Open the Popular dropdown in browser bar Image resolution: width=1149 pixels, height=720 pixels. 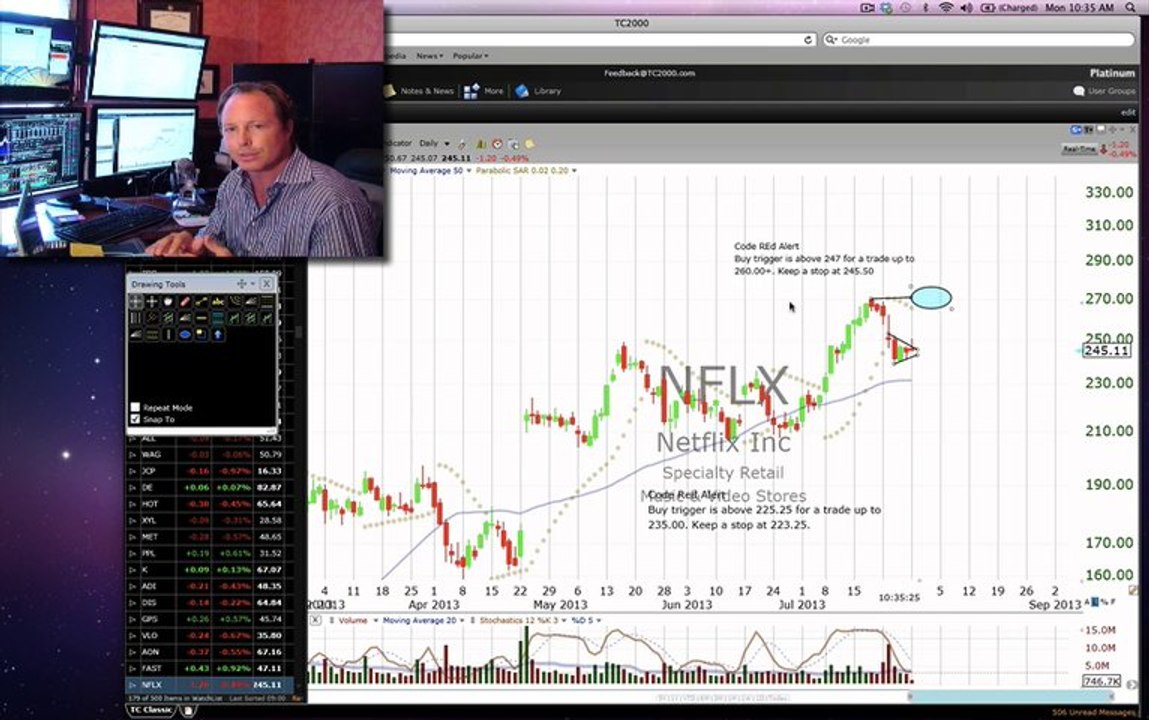click(470, 56)
